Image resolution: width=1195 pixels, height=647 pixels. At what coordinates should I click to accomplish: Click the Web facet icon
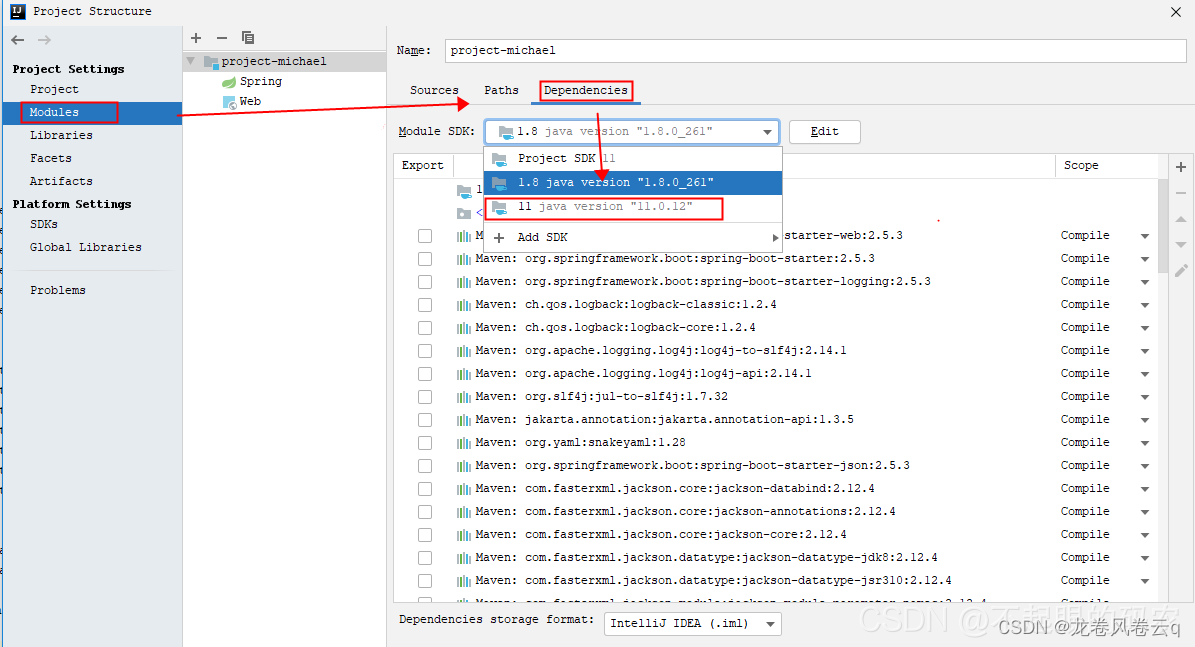point(229,102)
